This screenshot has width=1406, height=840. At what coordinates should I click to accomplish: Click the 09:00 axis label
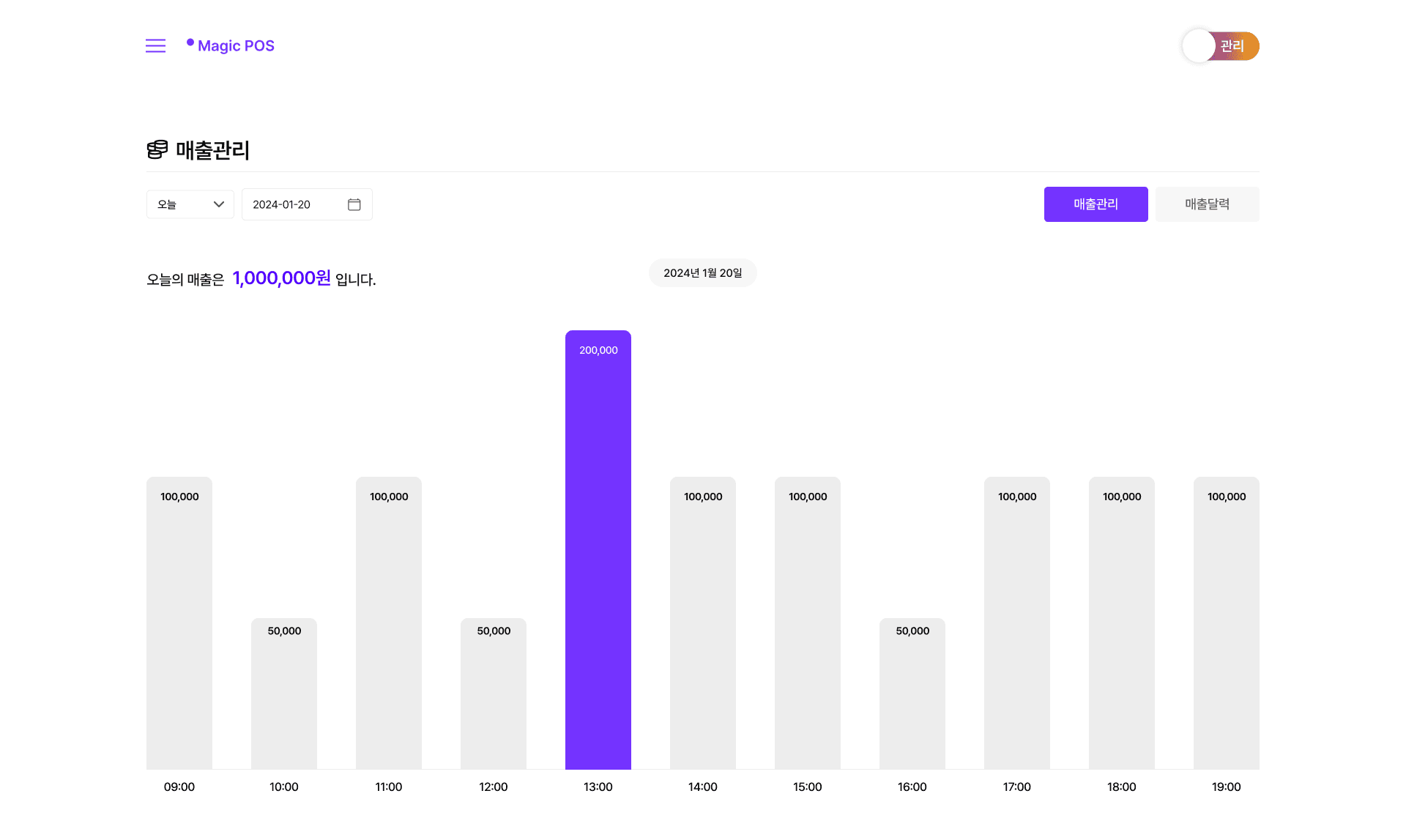click(179, 787)
